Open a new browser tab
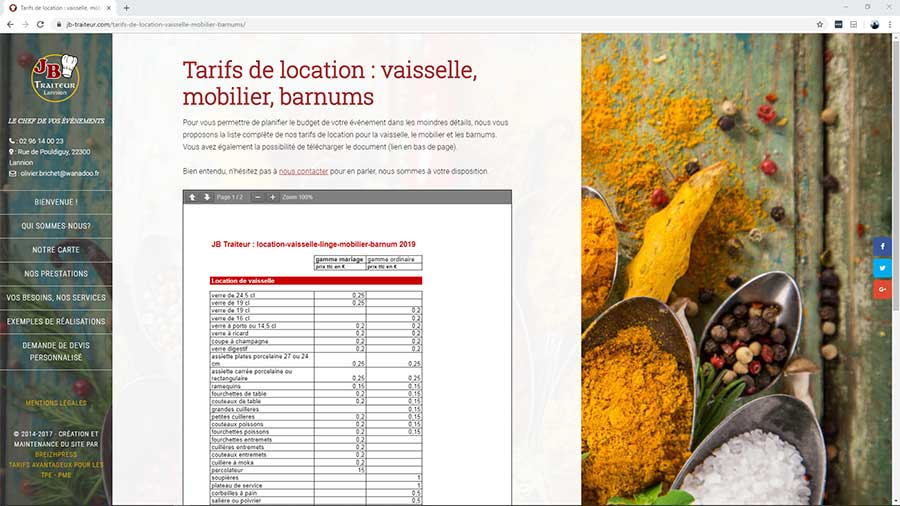900x506 pixels. (126, 8)
